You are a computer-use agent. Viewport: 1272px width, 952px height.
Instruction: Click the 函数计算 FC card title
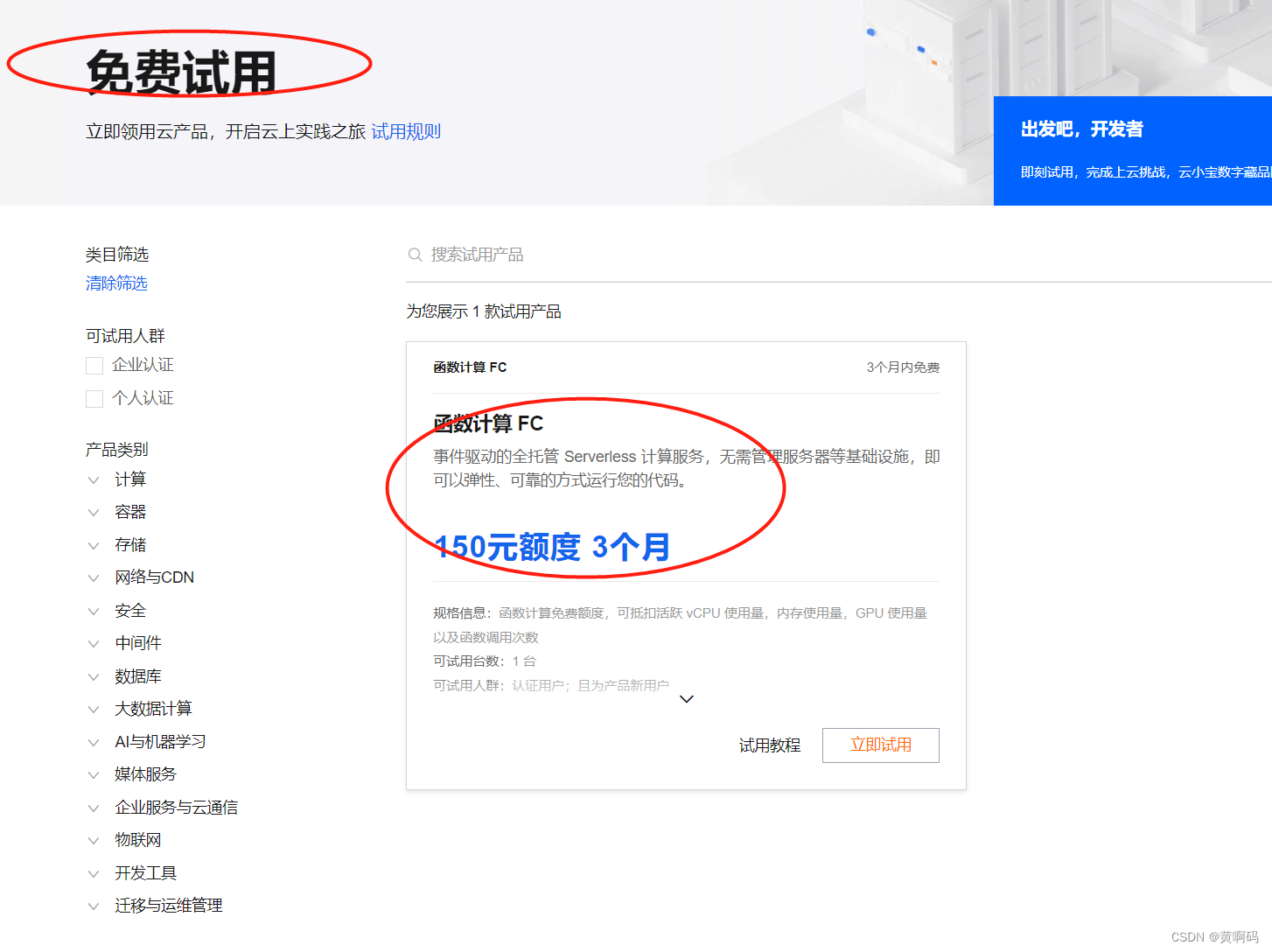pyautogui.click(x=488, y=423)
